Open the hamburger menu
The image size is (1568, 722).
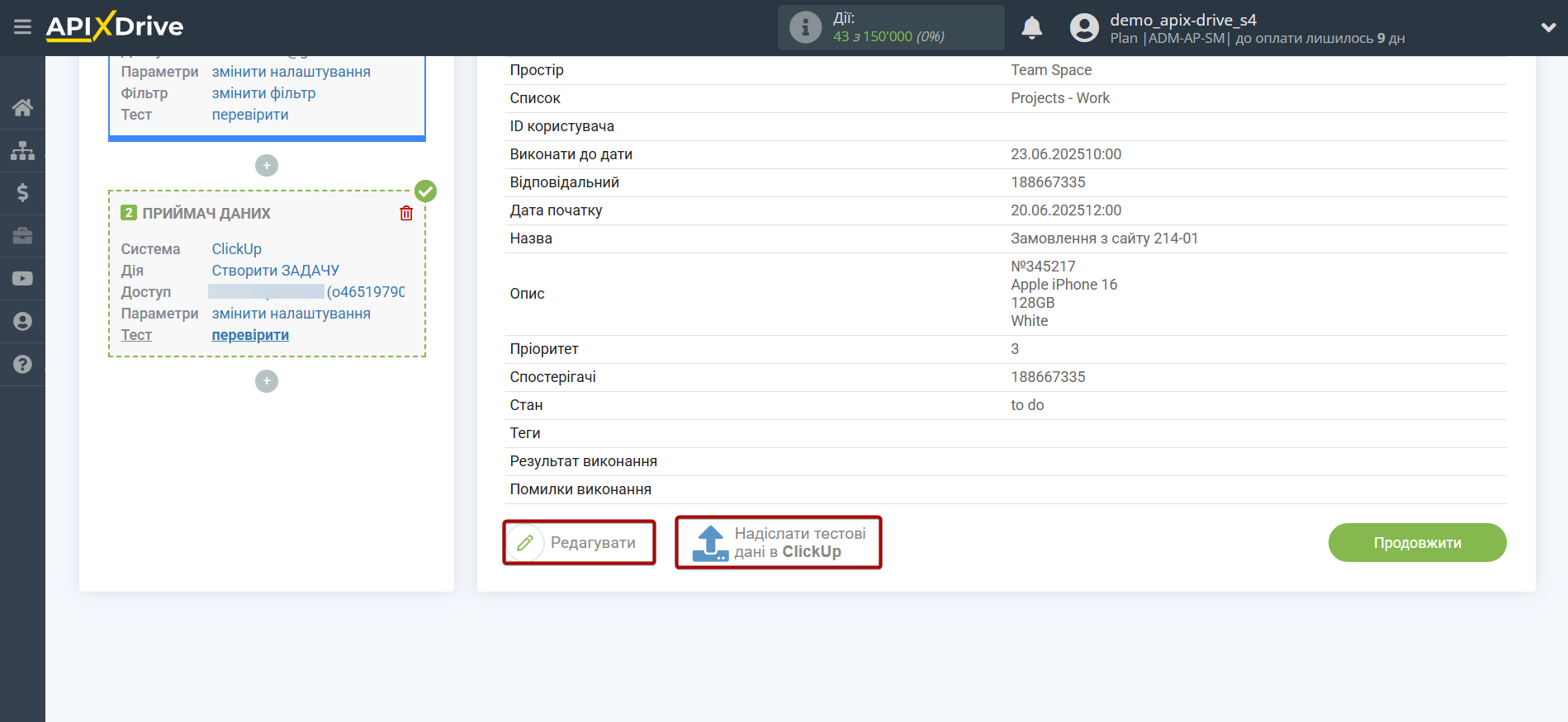pos(22,27)
